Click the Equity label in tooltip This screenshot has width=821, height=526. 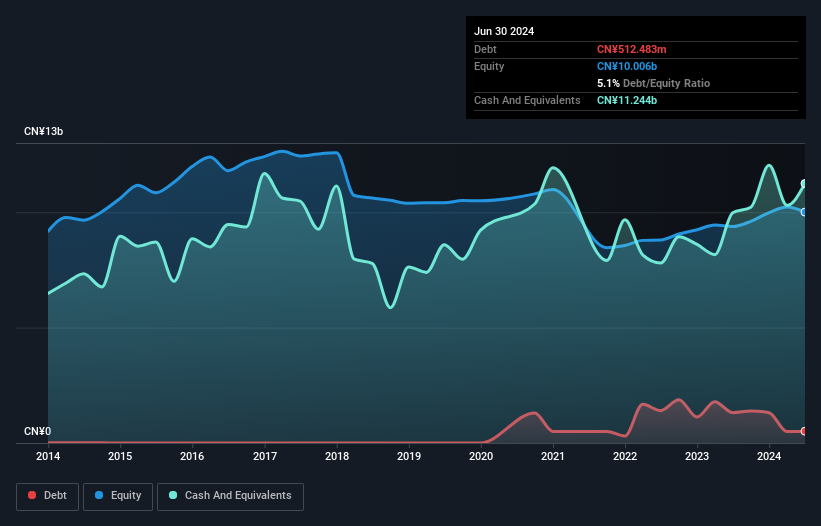pos(489,66)
